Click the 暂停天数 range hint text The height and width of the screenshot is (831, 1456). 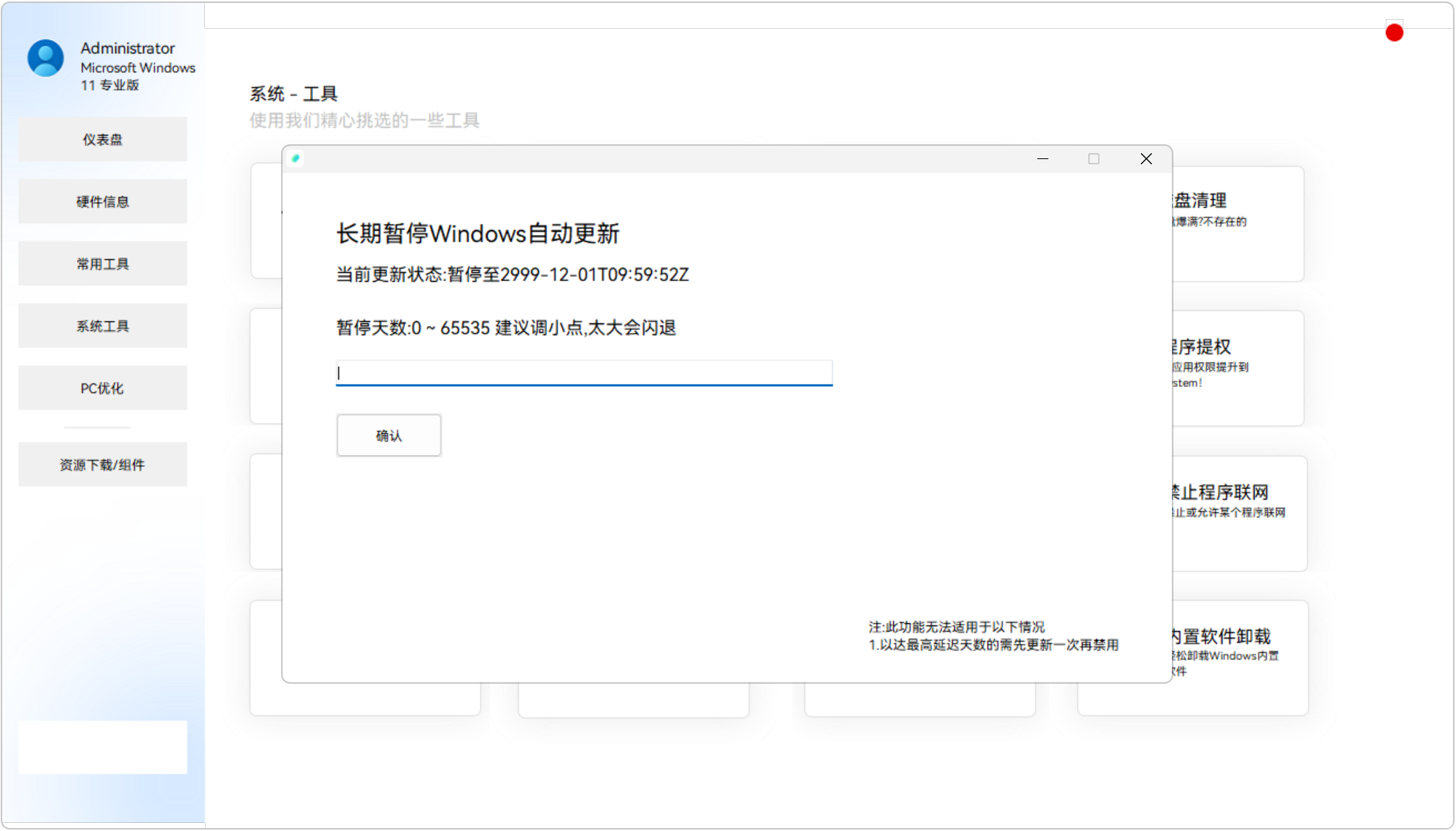(x=505, y=328)
